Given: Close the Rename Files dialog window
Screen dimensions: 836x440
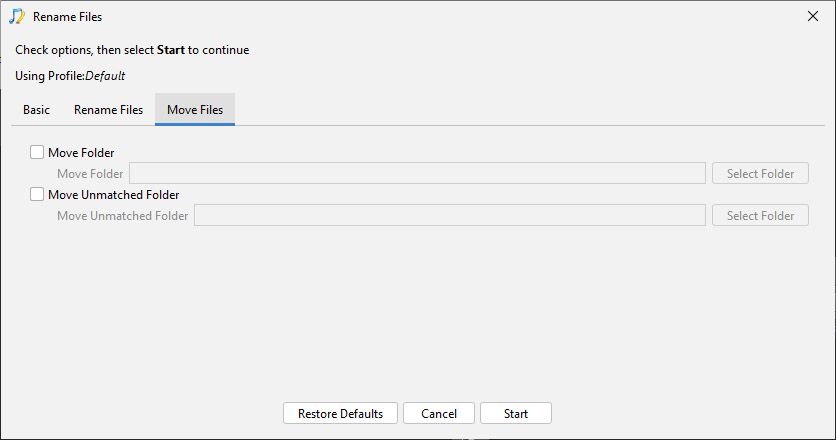Looking at the screenshot, I should [813, 17].
